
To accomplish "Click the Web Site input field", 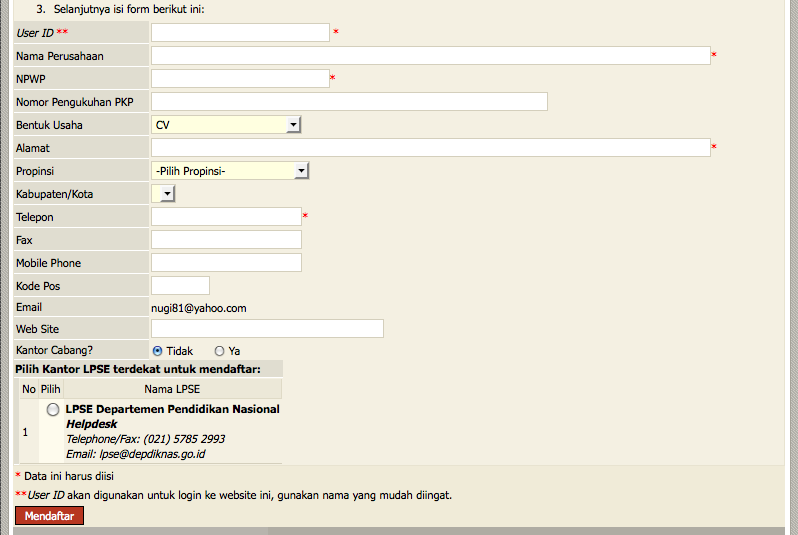I will coord(267,329).
